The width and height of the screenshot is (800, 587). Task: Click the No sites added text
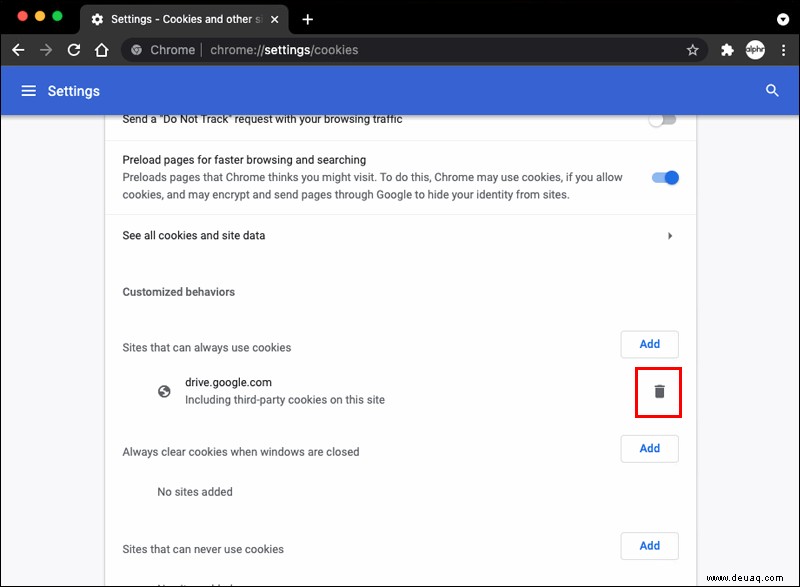tap(195, 492)
